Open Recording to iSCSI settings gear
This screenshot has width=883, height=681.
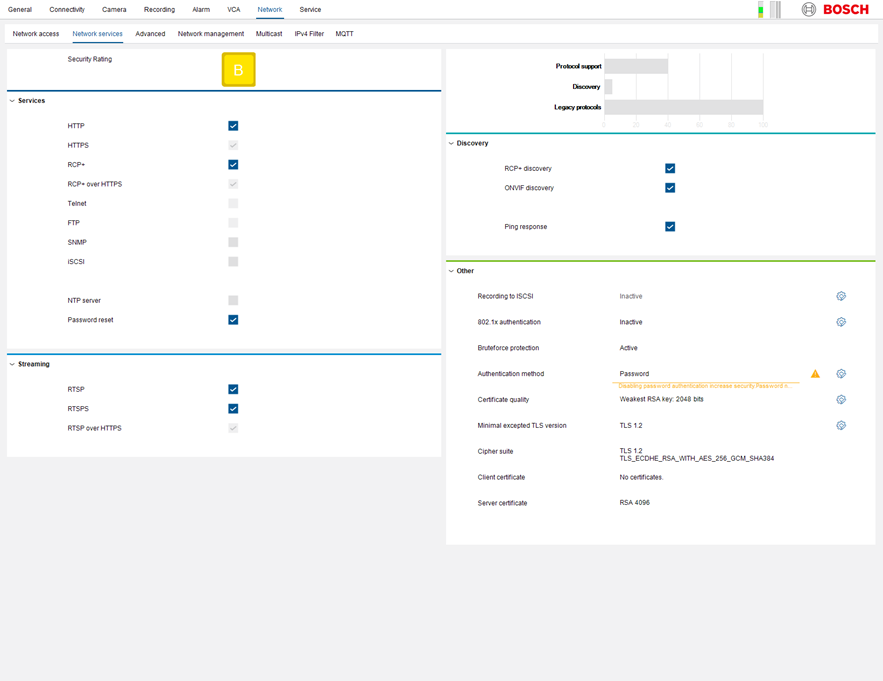[x=841, y=297]
